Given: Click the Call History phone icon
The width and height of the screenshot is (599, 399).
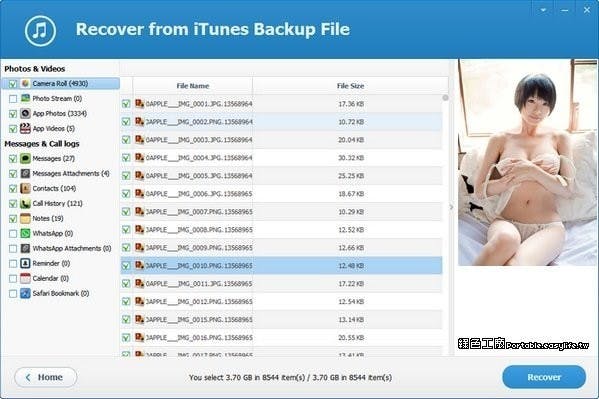Looking at the screenshot, I should [x=25, y=203].
